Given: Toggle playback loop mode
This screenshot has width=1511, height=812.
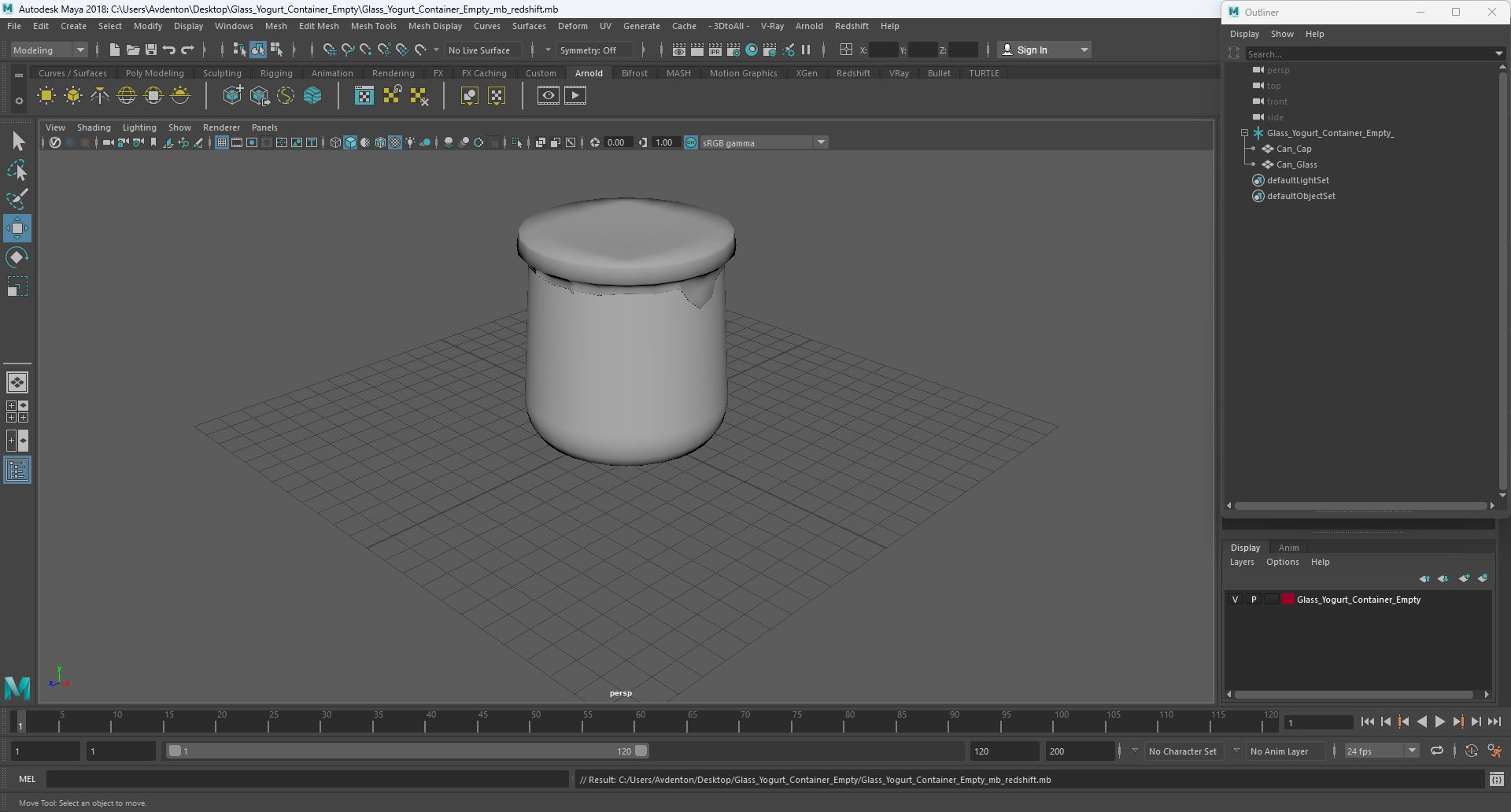Looking at the screenshot, I should click(1437, 751).
